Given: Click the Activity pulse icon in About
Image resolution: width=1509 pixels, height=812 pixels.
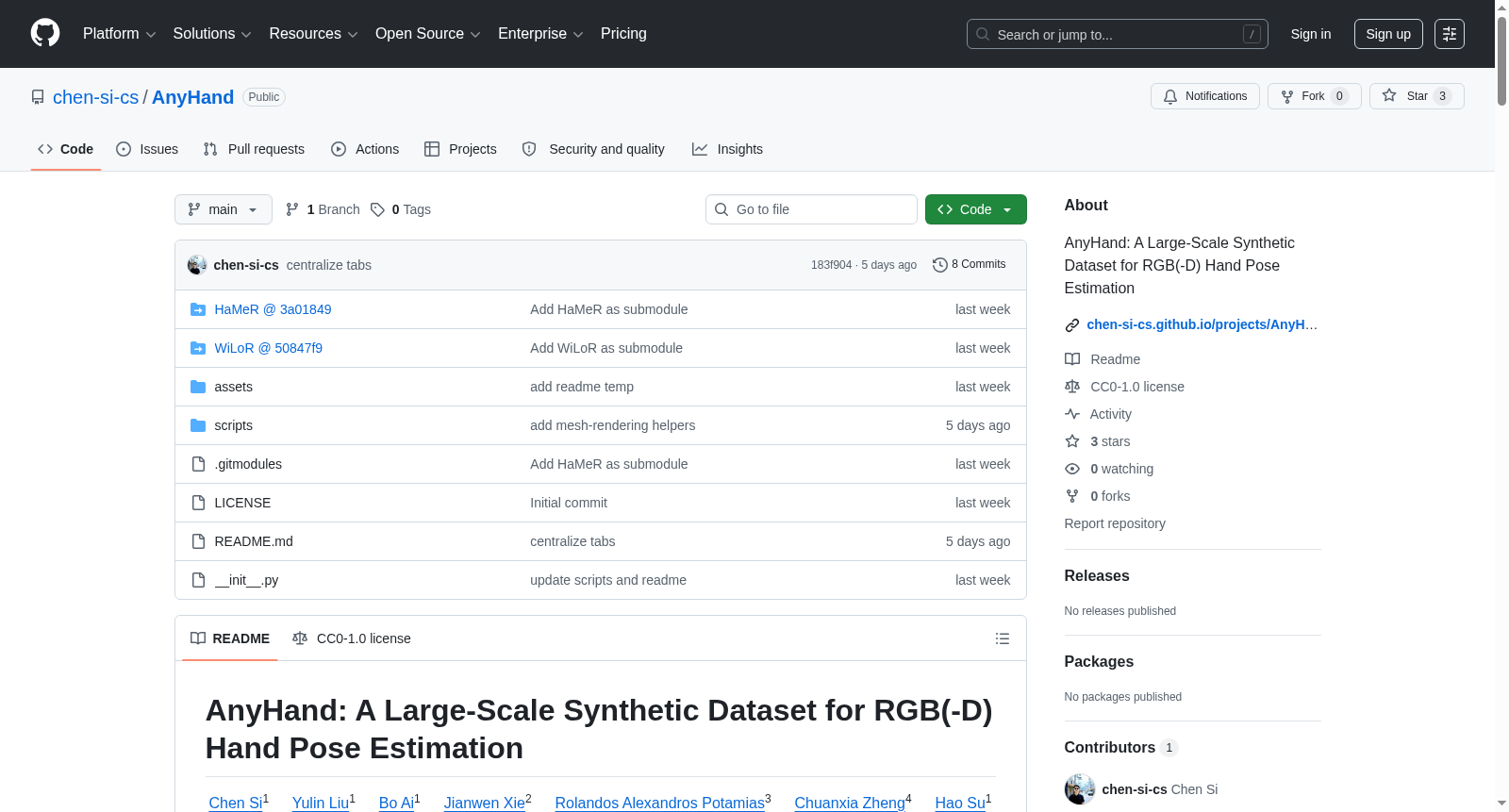Looking at the screenshot, I should (1072, 414).
